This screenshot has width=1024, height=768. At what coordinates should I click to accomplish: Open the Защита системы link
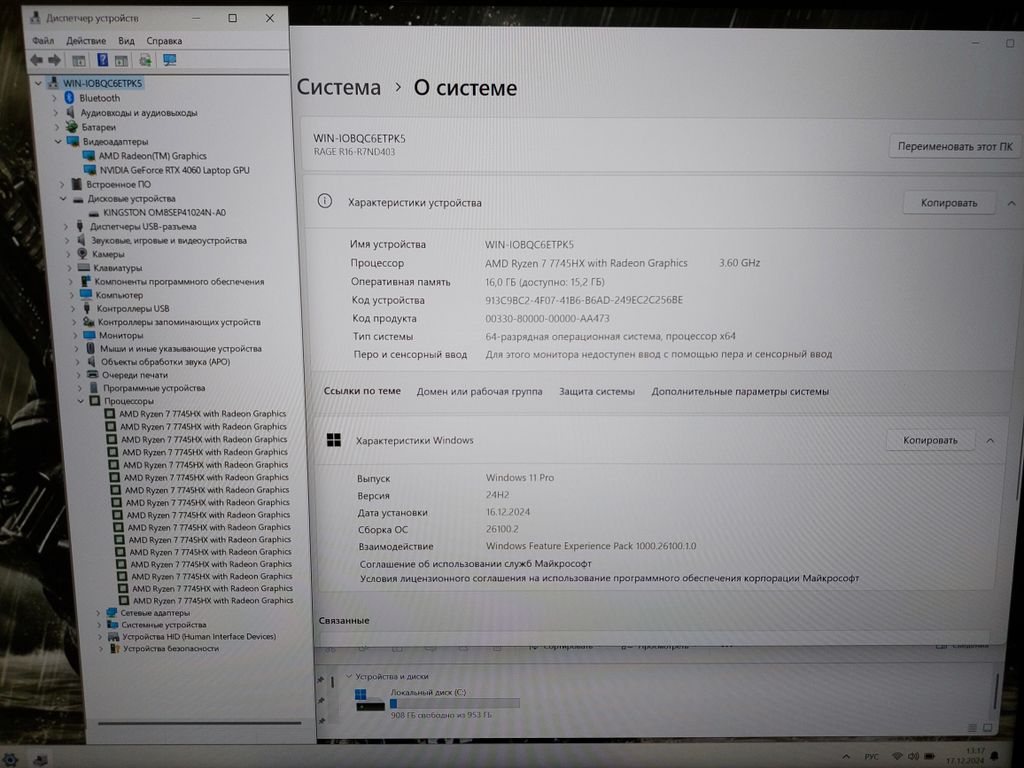[x=596, y=392]
